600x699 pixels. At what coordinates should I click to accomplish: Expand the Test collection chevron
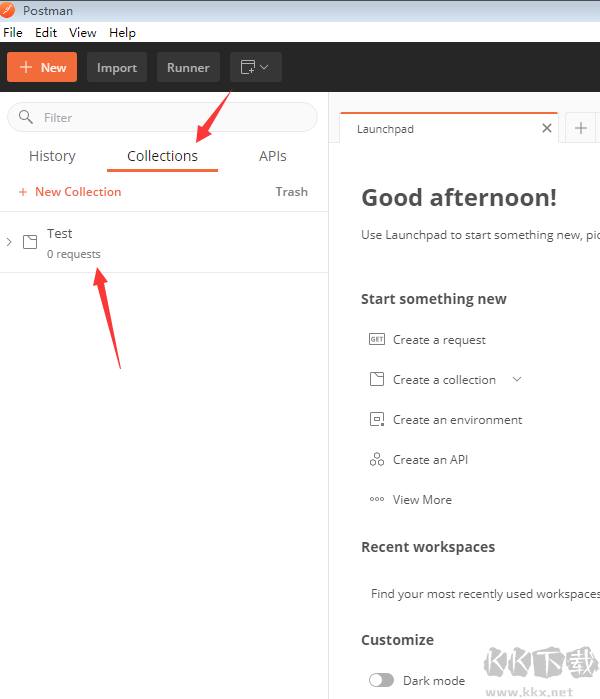tap(9, 242)
